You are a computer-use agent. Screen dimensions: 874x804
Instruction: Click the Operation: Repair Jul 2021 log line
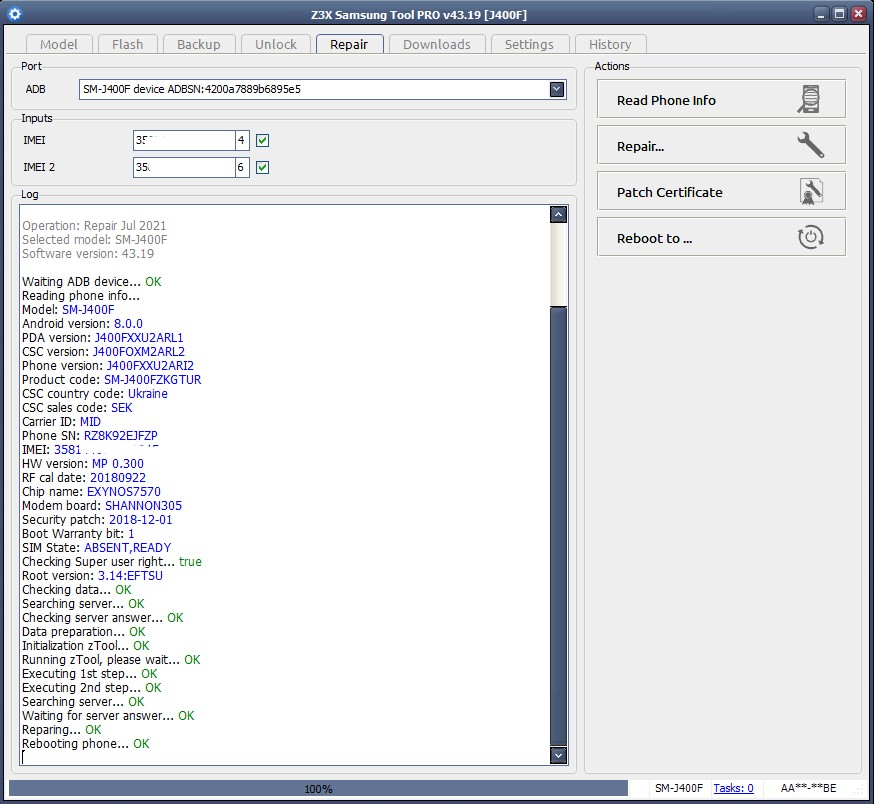coord(94,225)
